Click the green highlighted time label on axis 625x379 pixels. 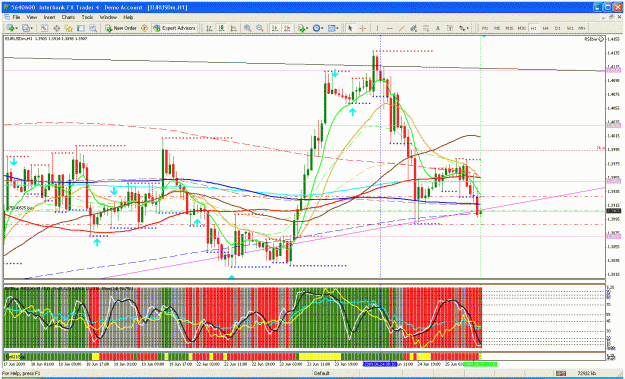pos(481,364)
